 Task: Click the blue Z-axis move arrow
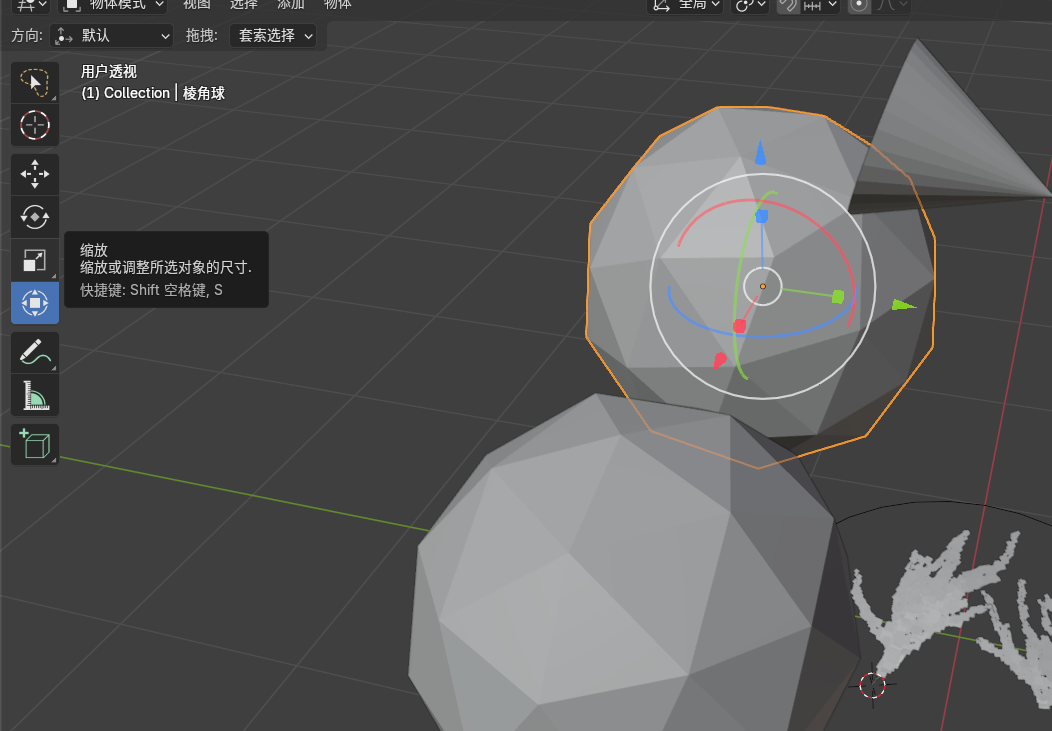coord(760,153)
